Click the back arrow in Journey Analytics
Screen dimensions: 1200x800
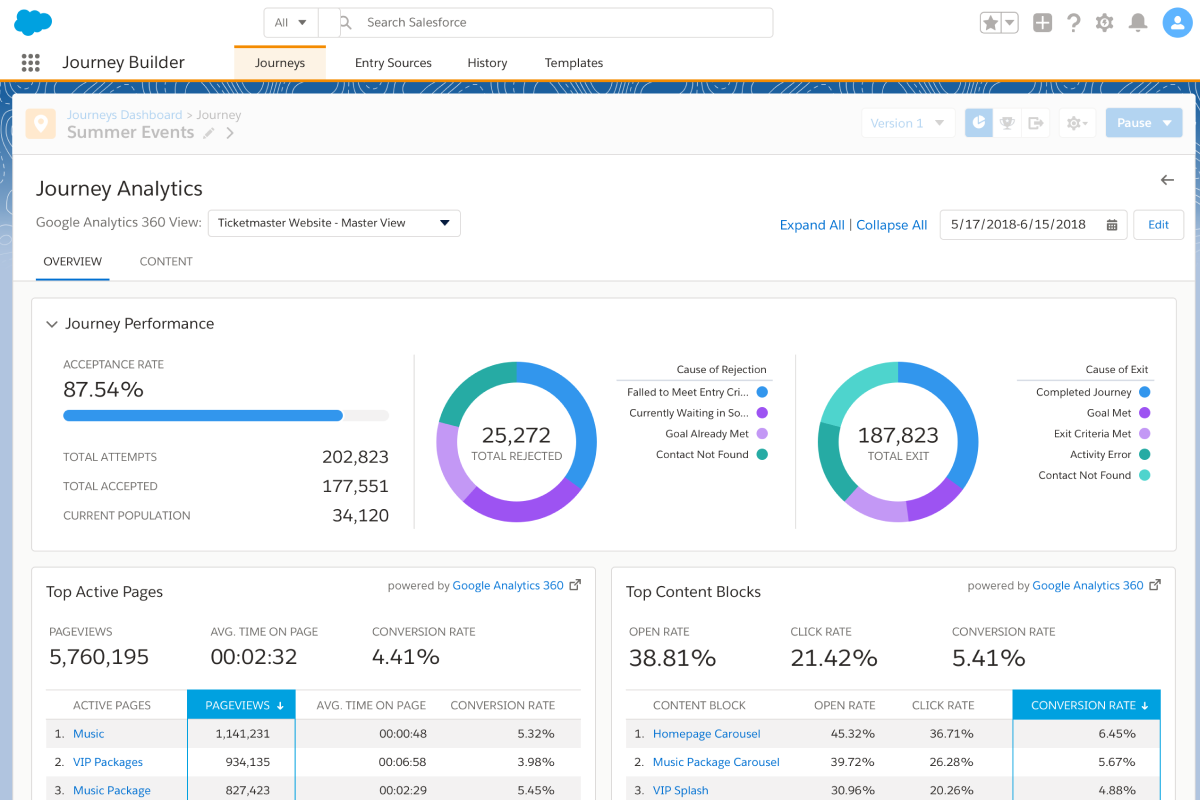[x=1167, y=180]
